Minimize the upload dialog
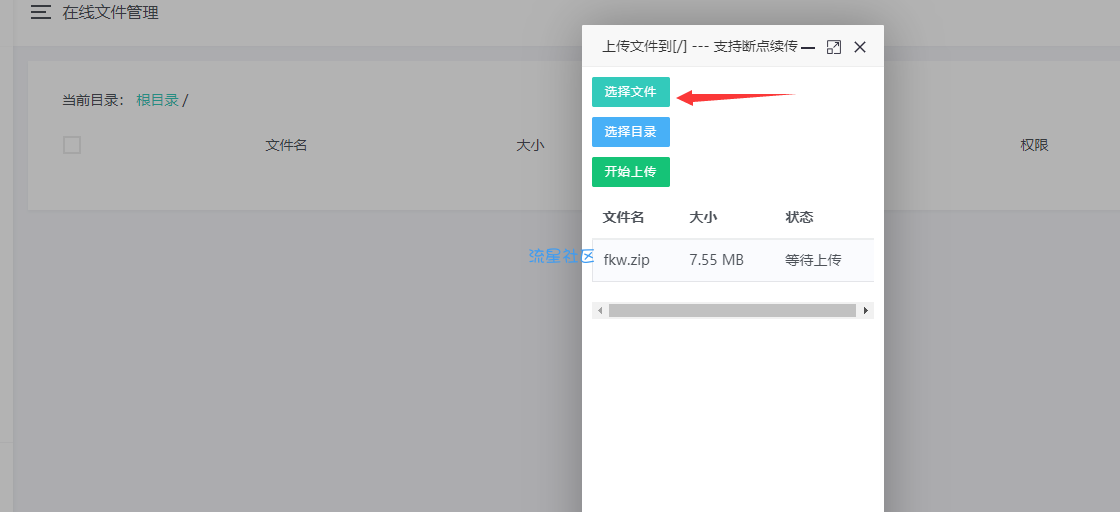1120x512 pixels. pos(808,47)
